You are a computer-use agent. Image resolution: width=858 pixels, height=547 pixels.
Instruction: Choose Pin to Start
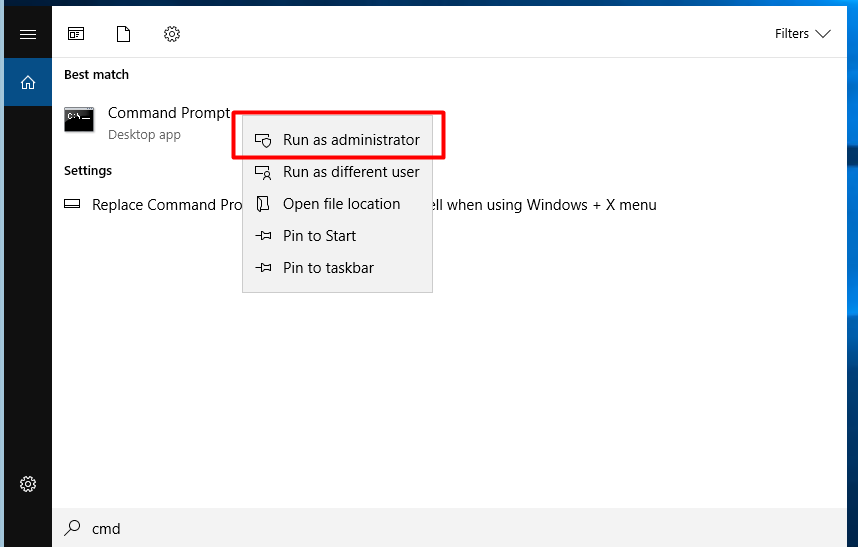[319, 236]
